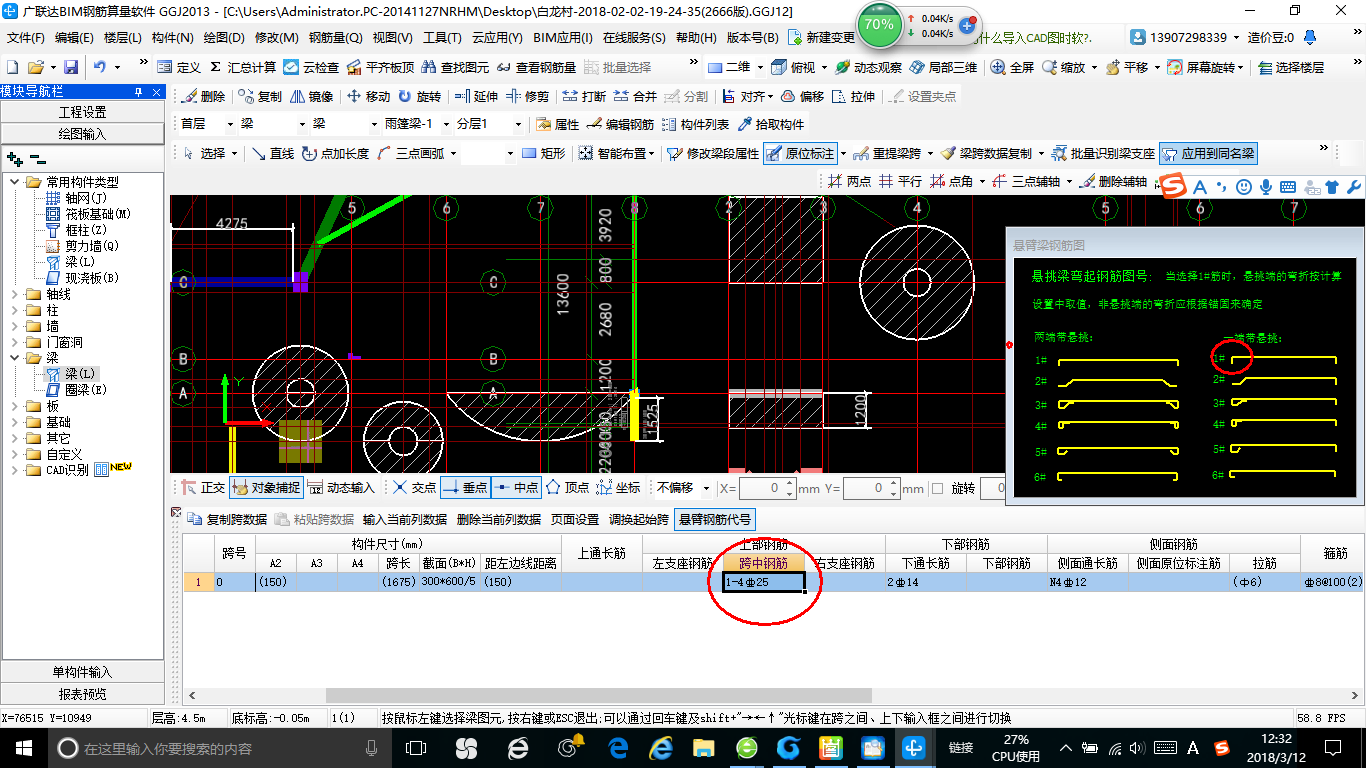This screenshot has height=768, width=1366.
Task: Click 复制跨数据 copy span data
Action: click(227, 519)
